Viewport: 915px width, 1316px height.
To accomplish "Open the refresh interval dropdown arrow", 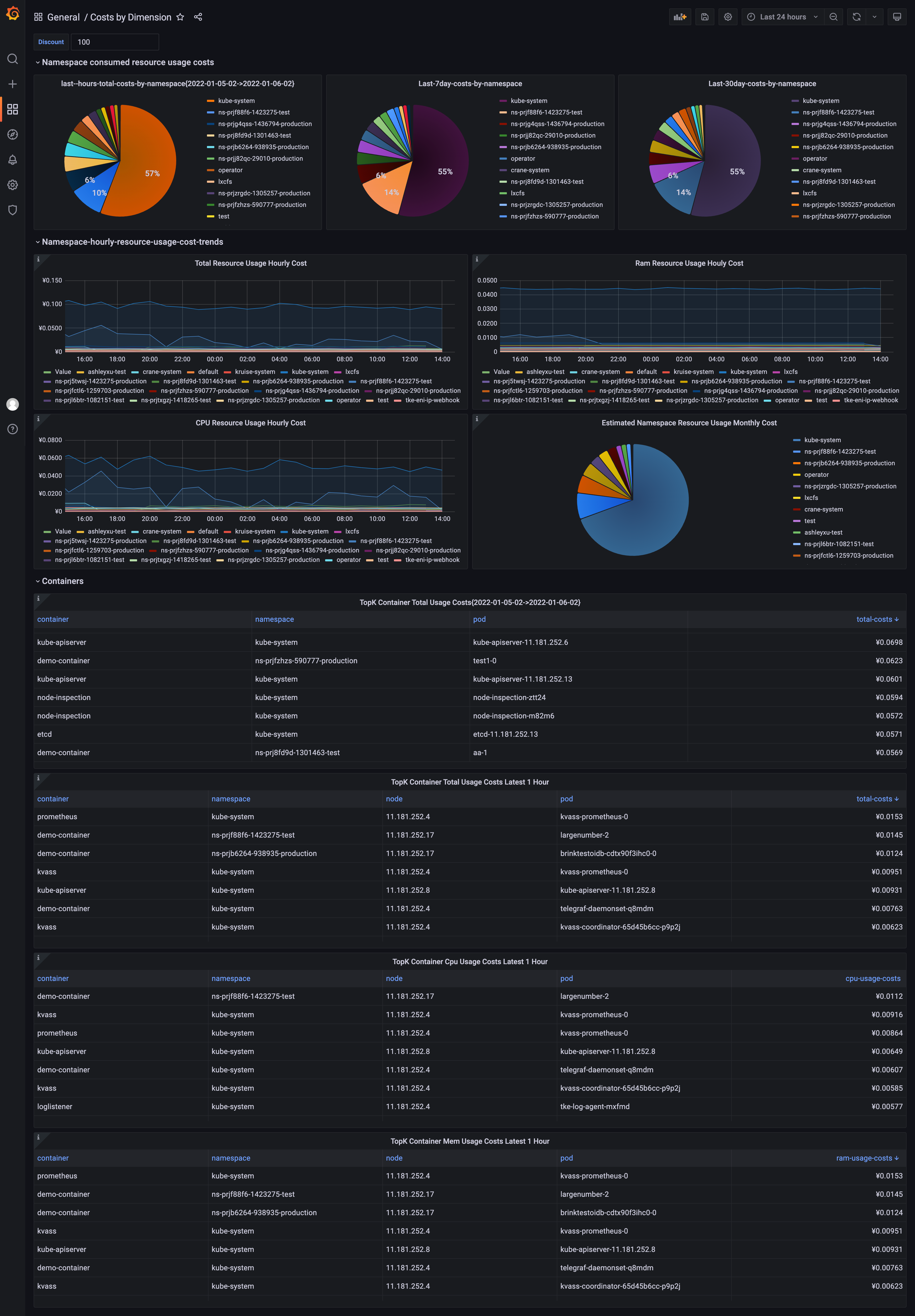I will coord(874,17).
